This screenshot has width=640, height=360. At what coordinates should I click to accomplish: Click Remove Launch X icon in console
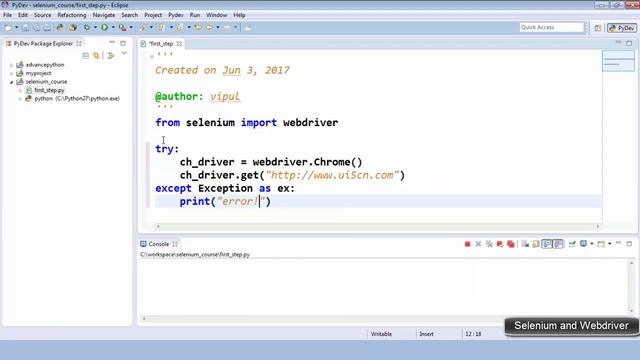point(478,244)
